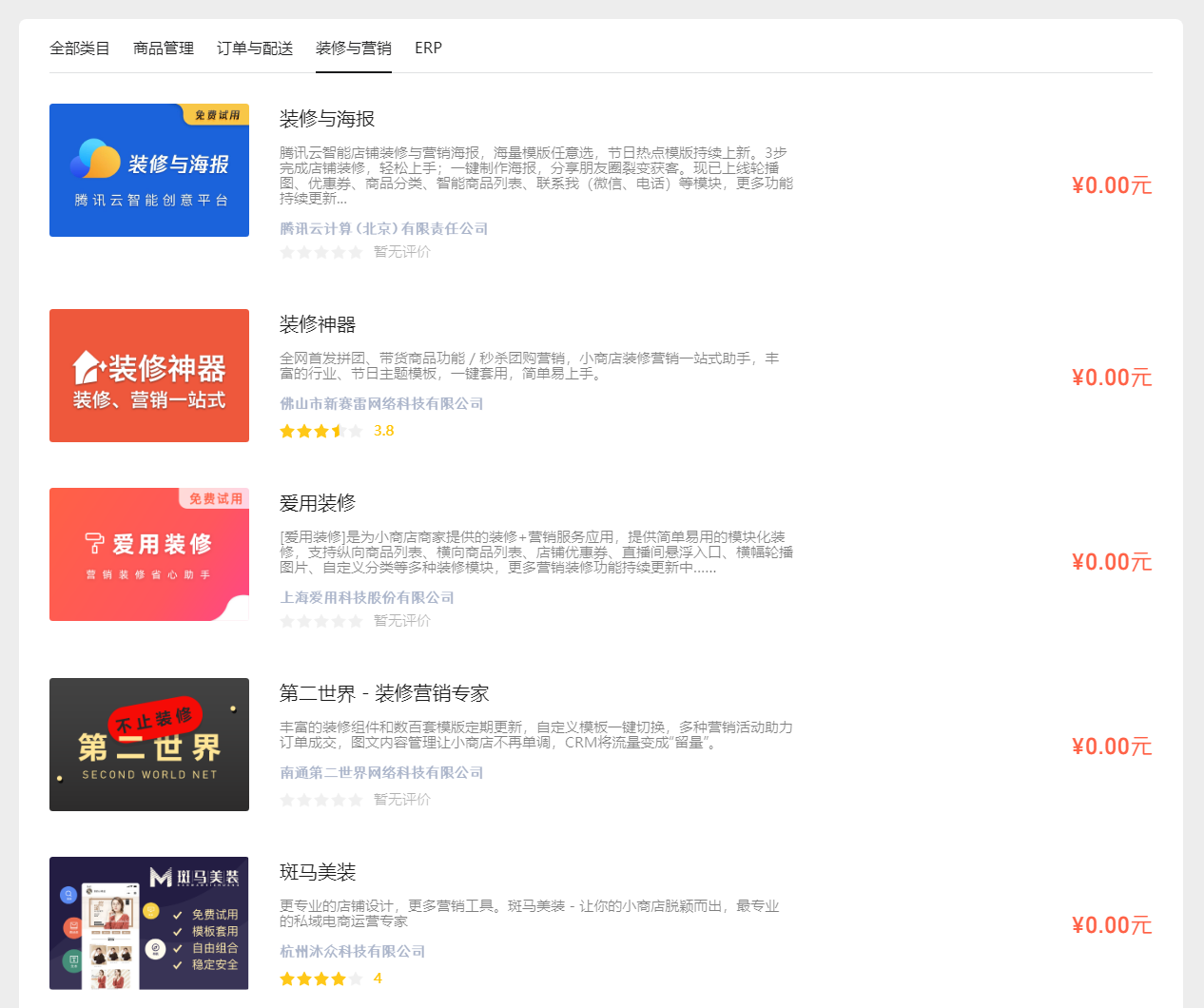
Task: Click the ¥0.00元 price of 斑马美装
Action: (1112, 925)
